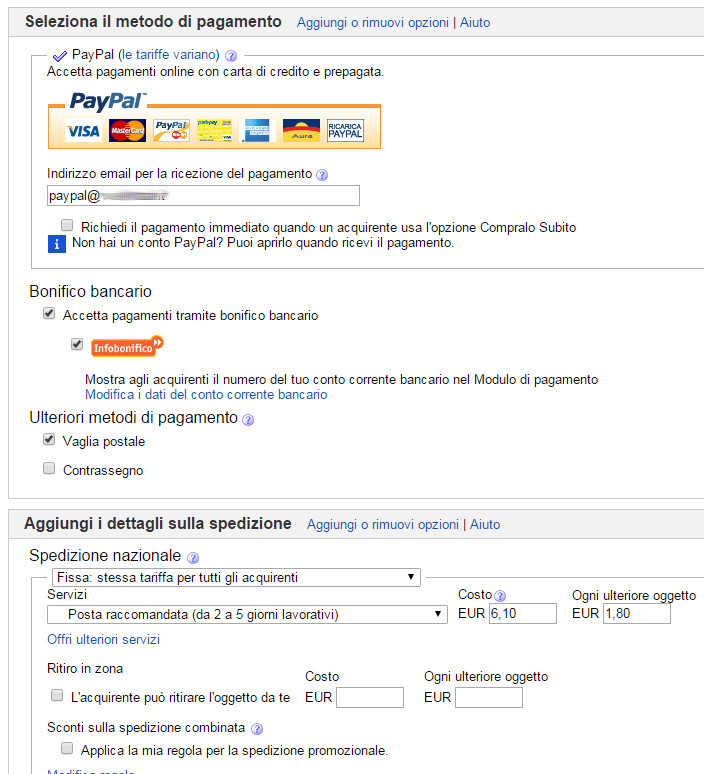Viewport: 704px width, 774px height.
Task: Click the help icon beside Spedizione nazionale
Action: click(193, 557)
